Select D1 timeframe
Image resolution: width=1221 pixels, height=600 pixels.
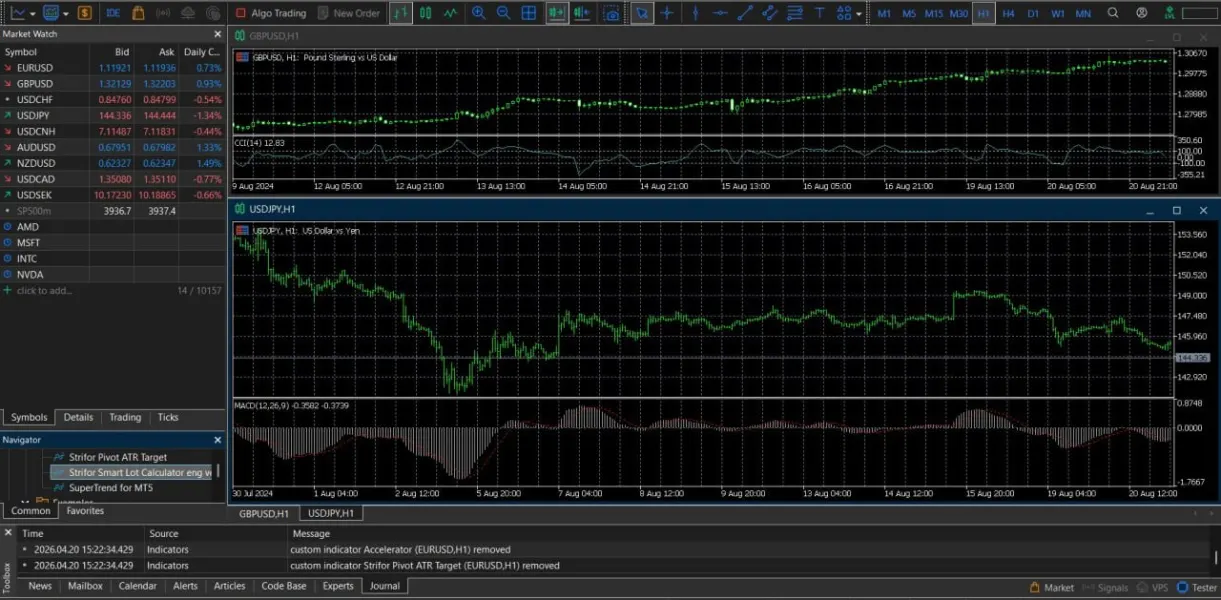(x=1033, y=13)
